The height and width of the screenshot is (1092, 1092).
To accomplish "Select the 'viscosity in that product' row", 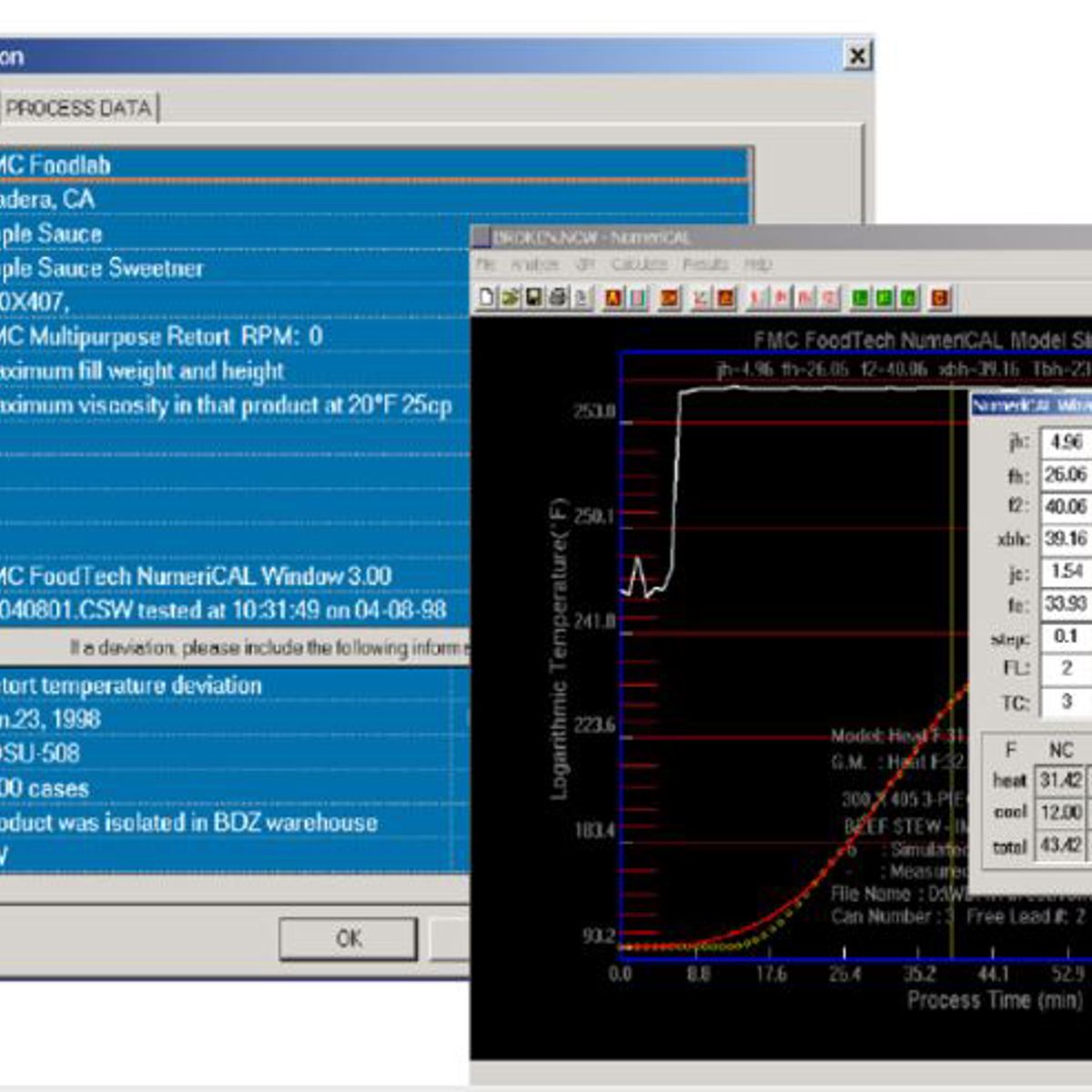I will pyautogui.click(x=235, y=406).
